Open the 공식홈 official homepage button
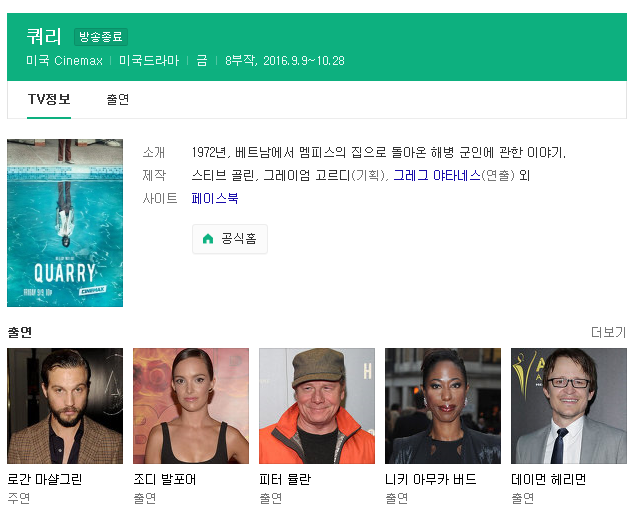Viewport: 632px width, 517px height. [230, 239]
